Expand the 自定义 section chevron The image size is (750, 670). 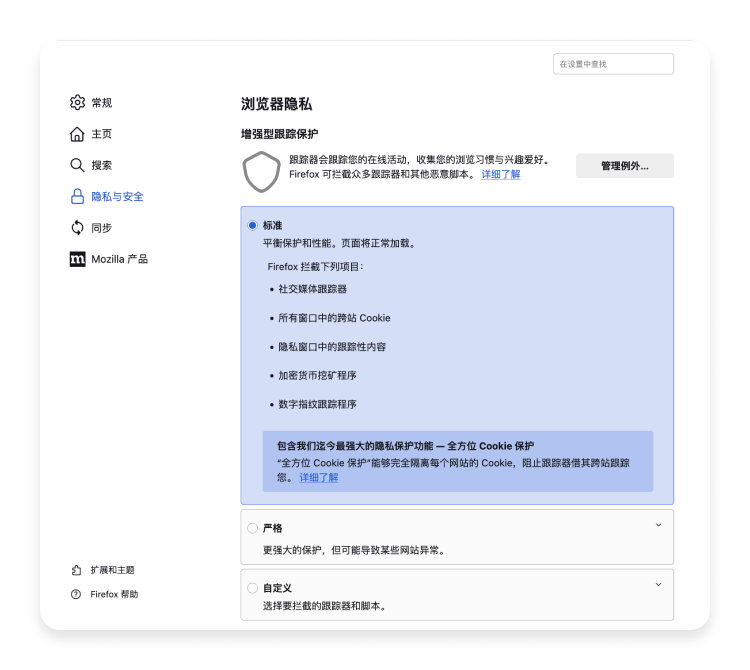pyautogui.click(x=658, y=585)
